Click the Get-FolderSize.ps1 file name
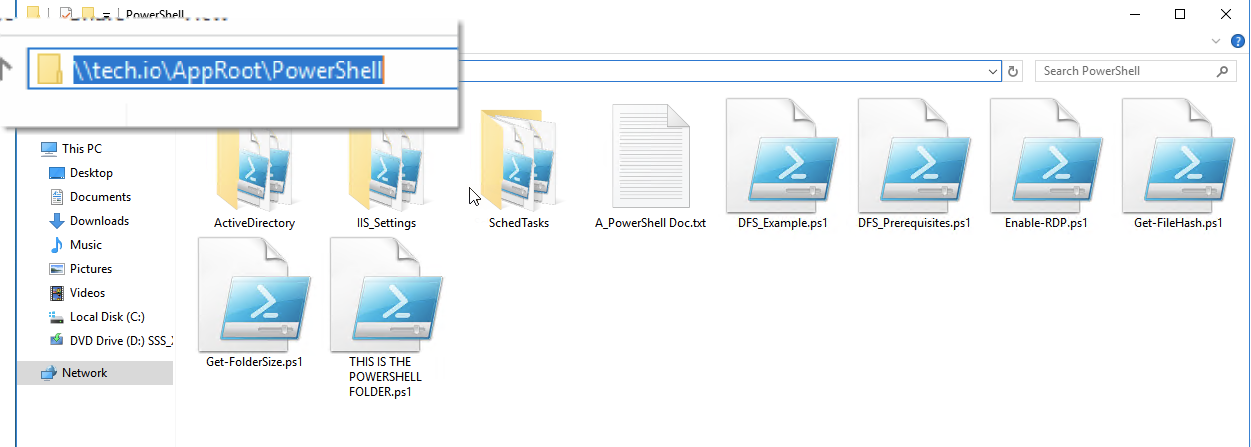Viewport: 1251px width, 447px height. click(254, 362)
